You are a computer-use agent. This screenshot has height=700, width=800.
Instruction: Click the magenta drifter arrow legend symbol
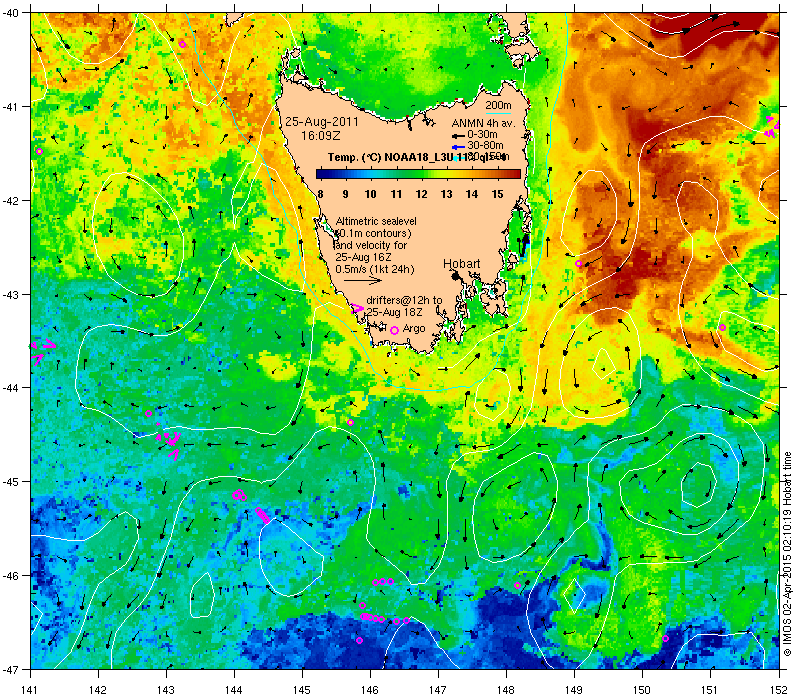tap(358, 308)
